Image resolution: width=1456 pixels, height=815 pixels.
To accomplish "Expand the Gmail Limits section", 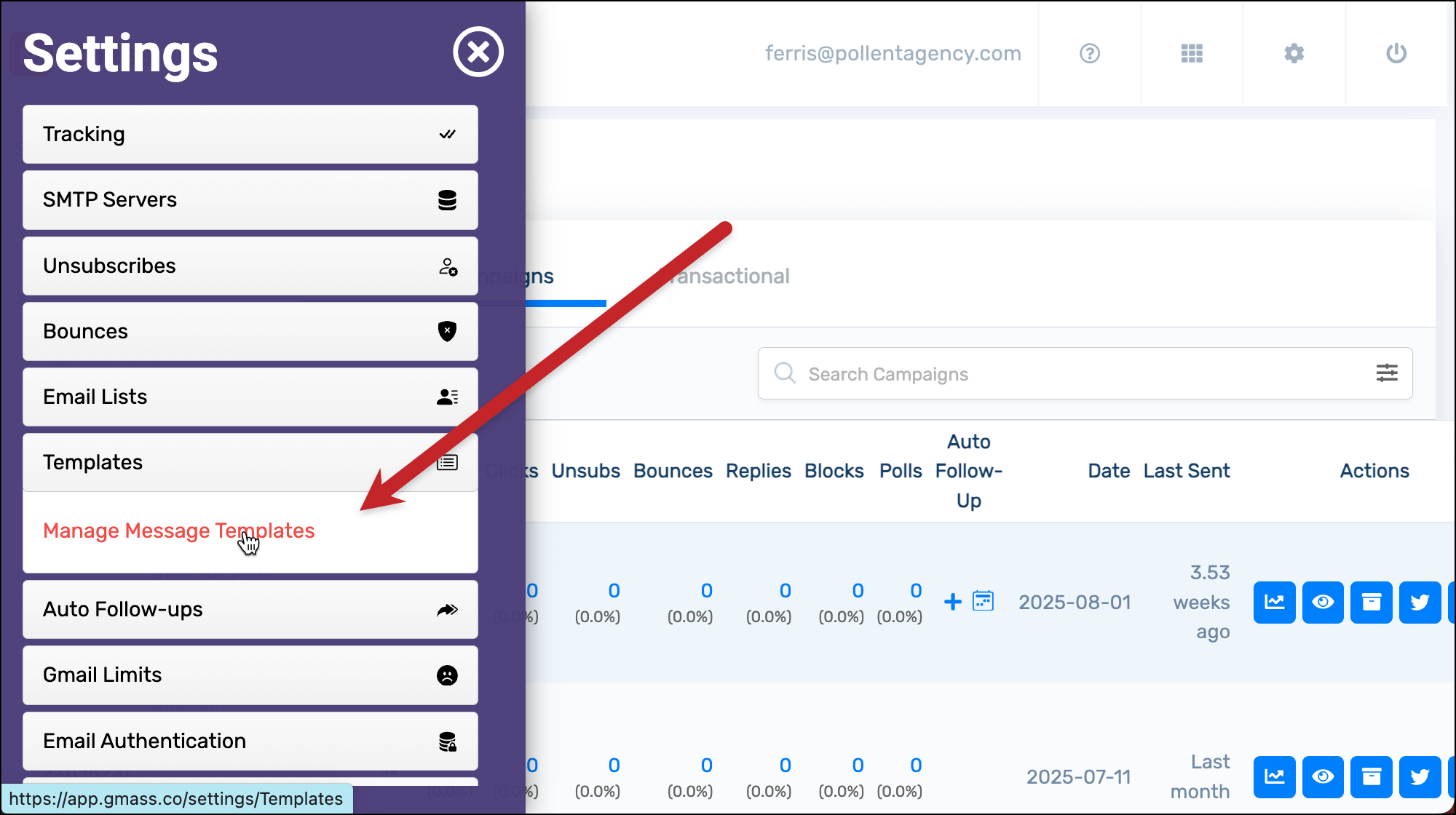I will pos(250,675).
